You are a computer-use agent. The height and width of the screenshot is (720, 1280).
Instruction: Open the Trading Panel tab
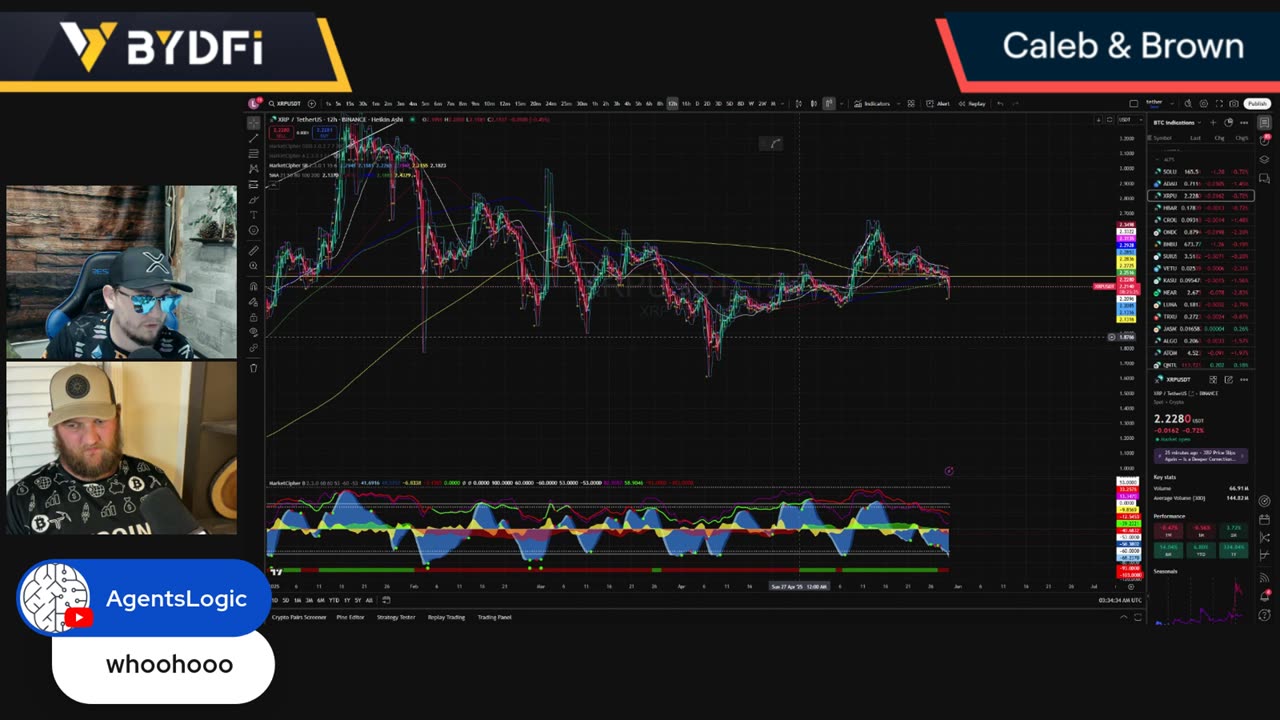pyautogui.click(x=494, y=617)
